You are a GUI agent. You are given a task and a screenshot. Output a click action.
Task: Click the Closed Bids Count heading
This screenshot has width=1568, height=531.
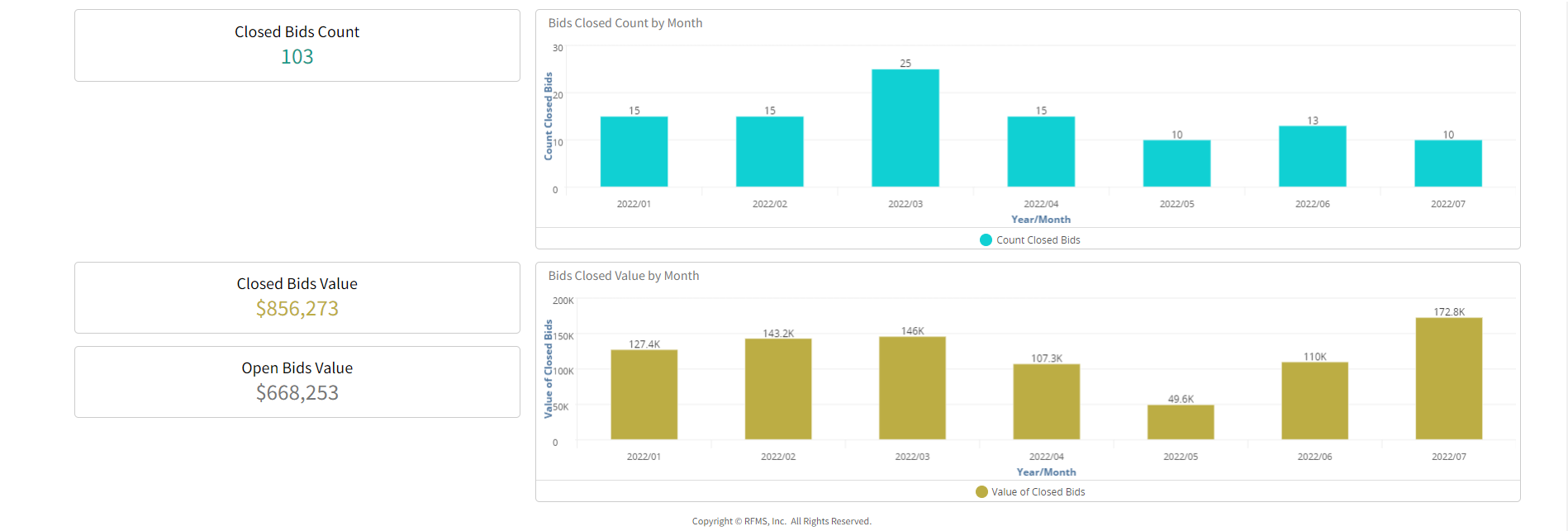[x=297, y=32]
